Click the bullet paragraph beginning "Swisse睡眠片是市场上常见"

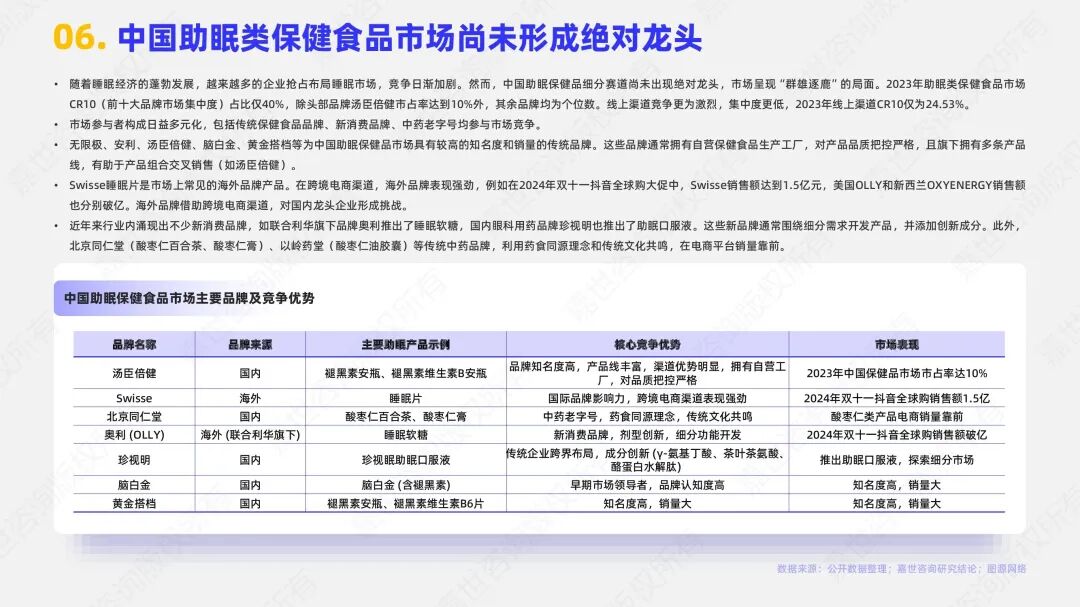[x=547, y=195]
